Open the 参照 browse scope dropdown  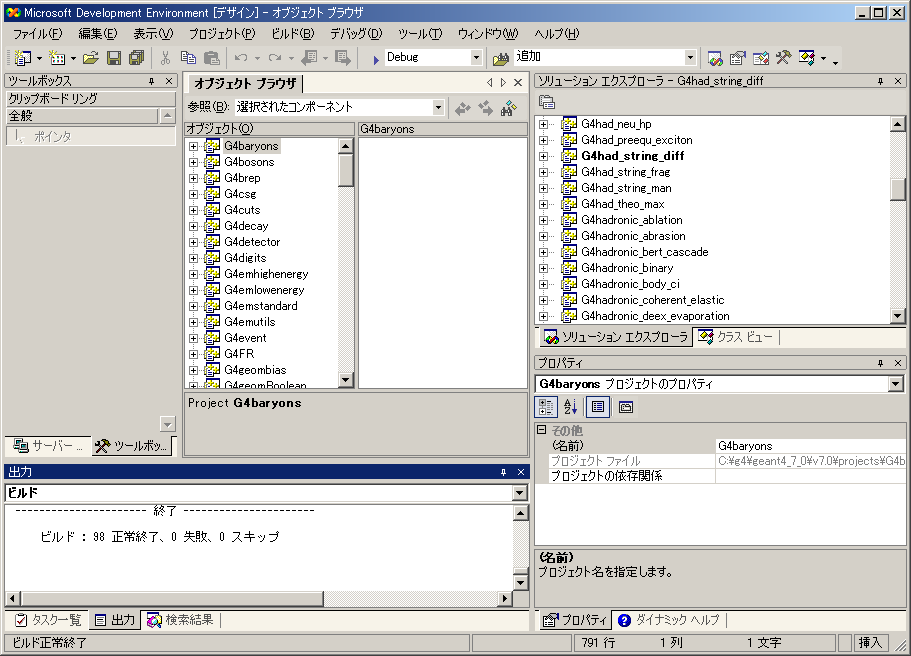[x=438, y=107]
